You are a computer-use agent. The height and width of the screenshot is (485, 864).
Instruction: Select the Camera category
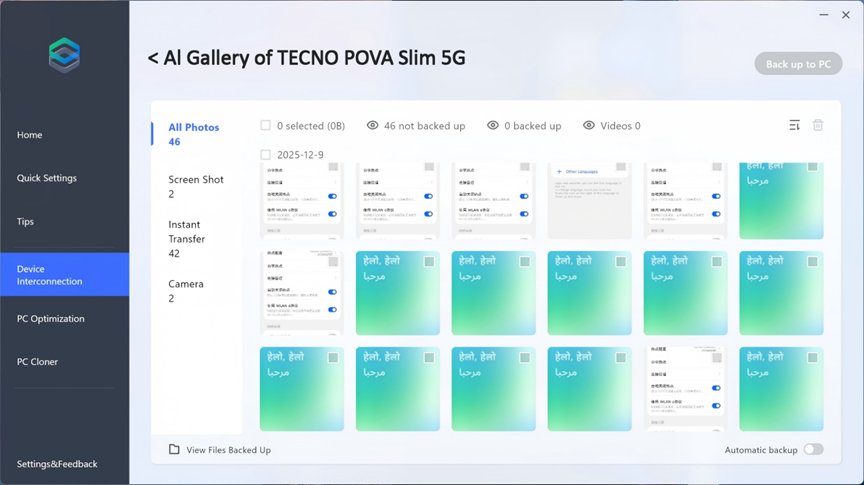coord(186,291)
